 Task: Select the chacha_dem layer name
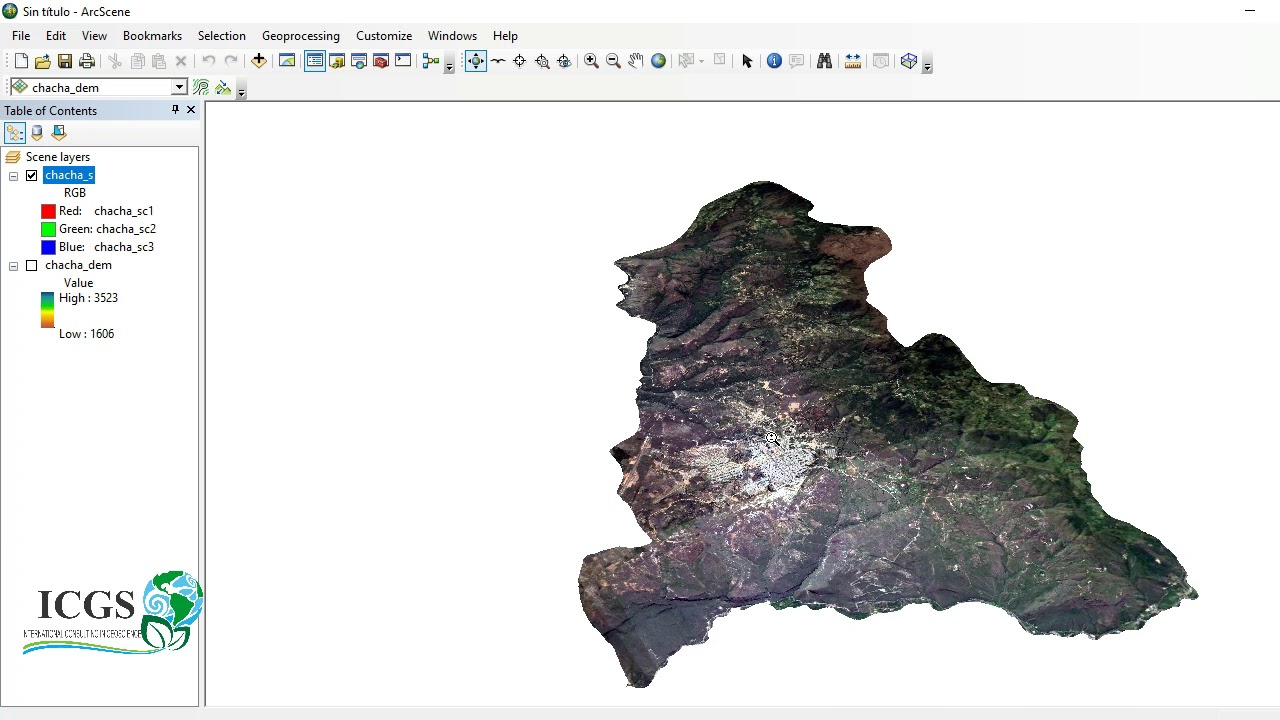click(78, 265)
